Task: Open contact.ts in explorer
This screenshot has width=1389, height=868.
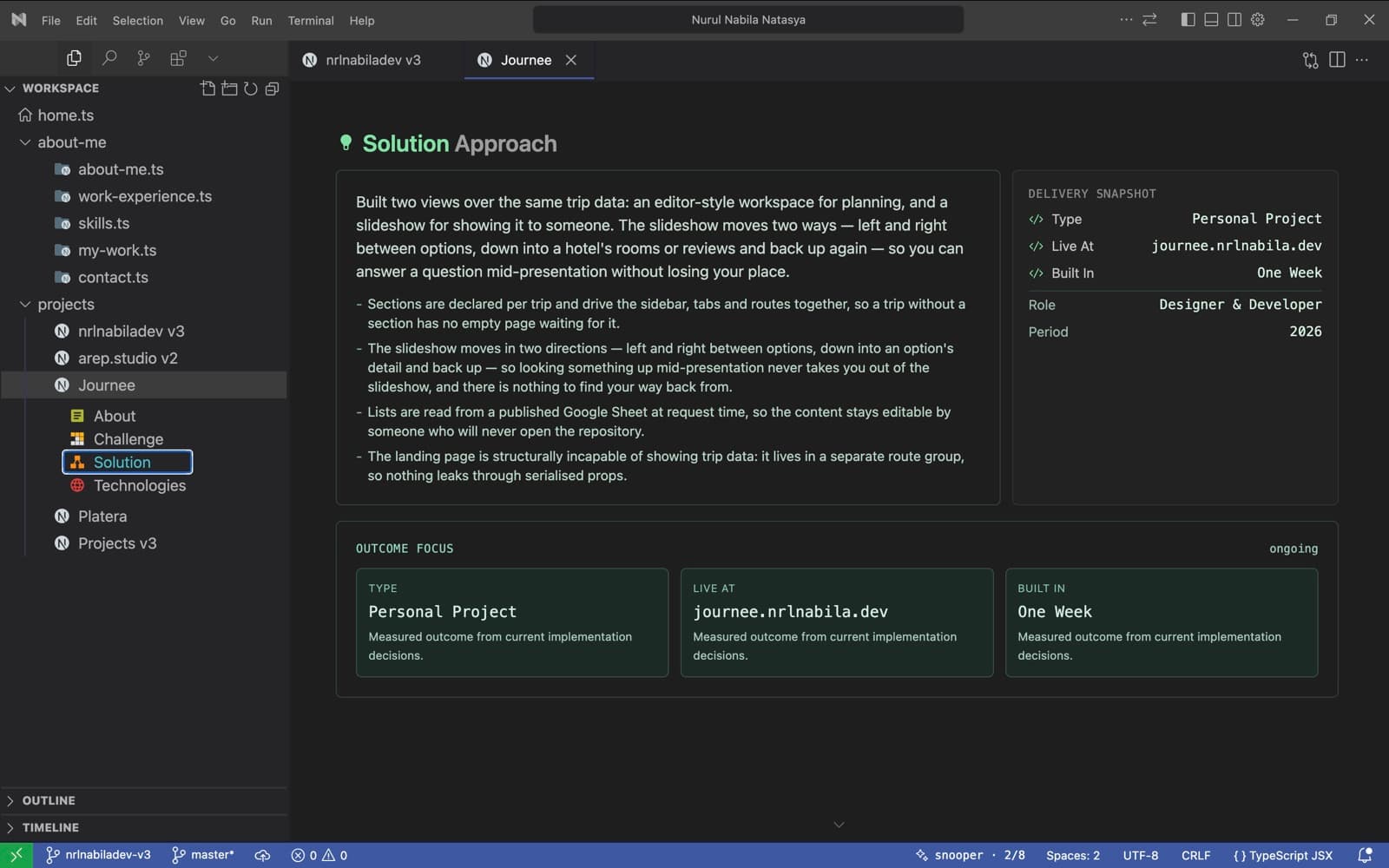Action: (x=113, y=278)
